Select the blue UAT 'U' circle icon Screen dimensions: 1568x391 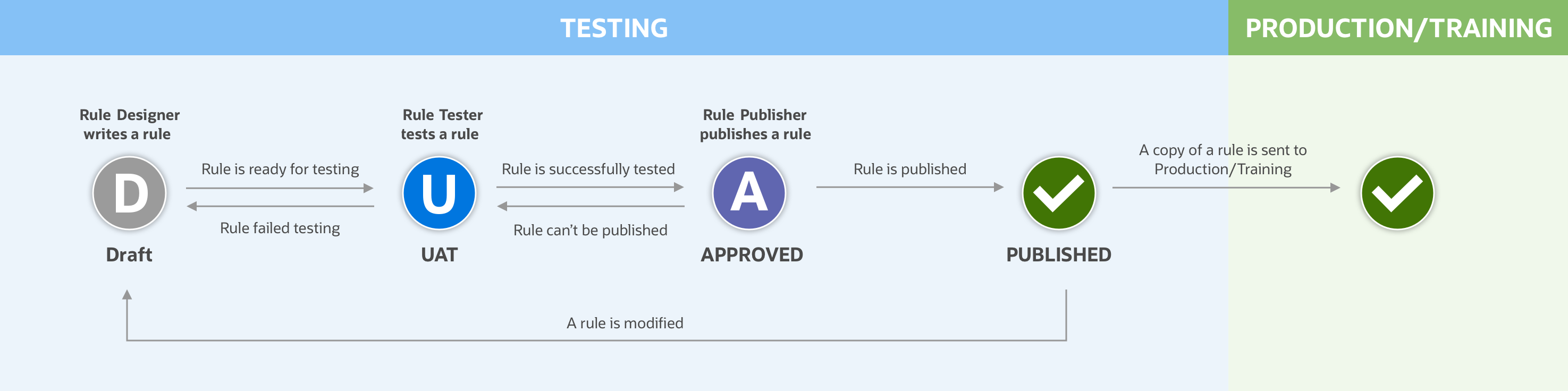pos(439,193)
